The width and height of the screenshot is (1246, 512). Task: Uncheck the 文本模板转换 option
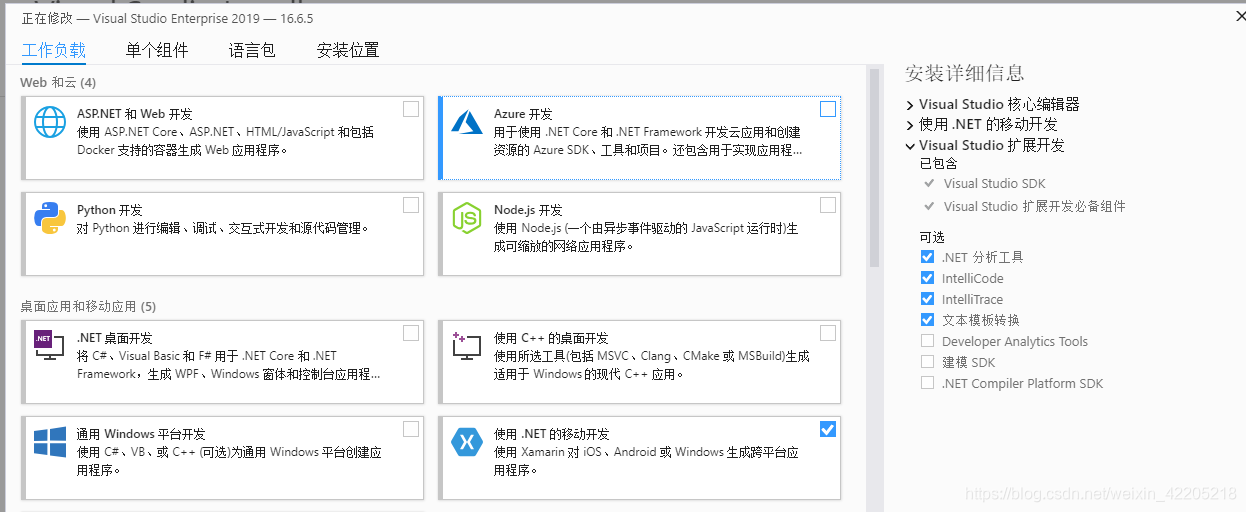pos(927,320)
